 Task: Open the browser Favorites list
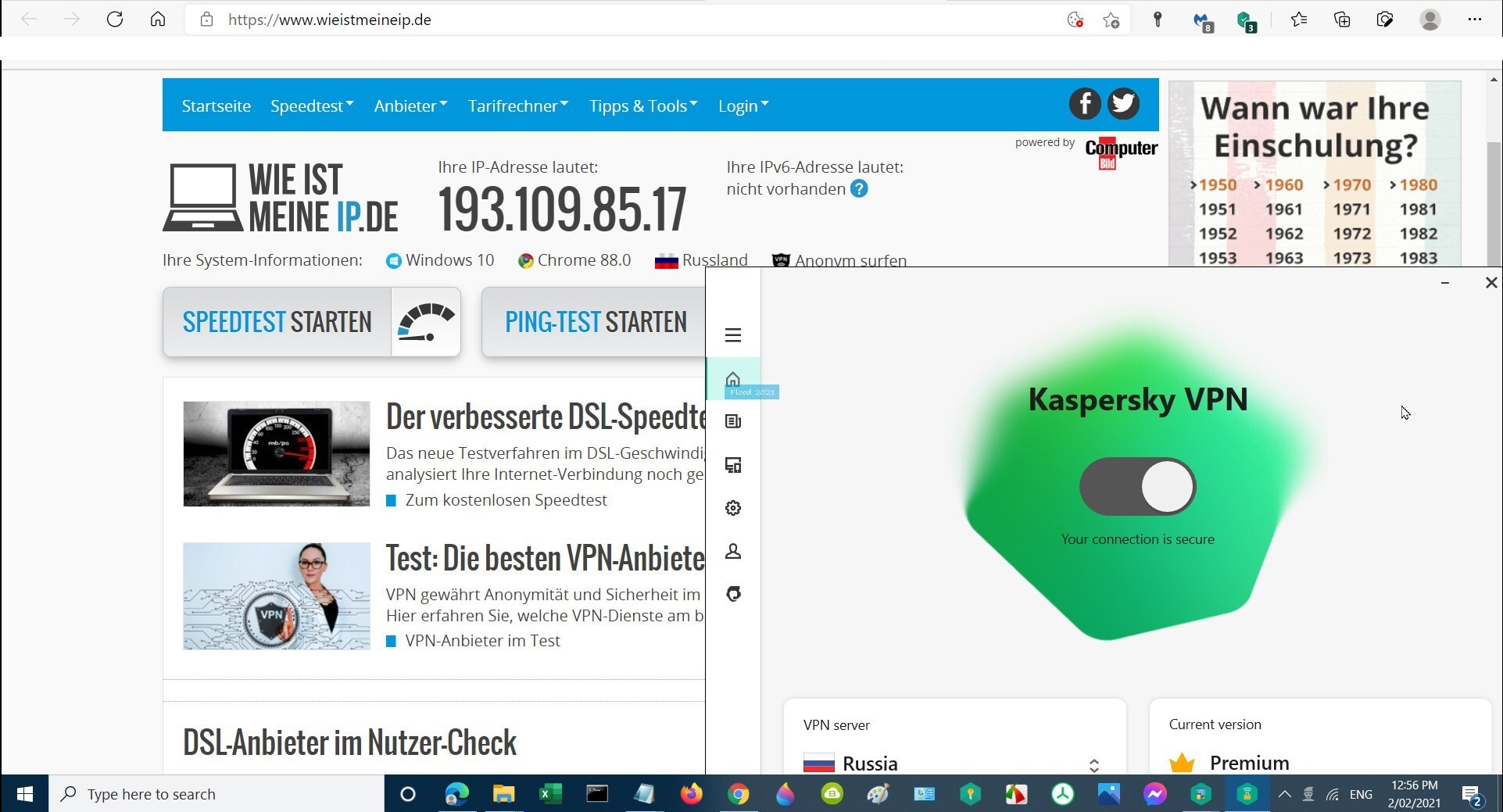pyautogui.click(x=1299, y=20)
